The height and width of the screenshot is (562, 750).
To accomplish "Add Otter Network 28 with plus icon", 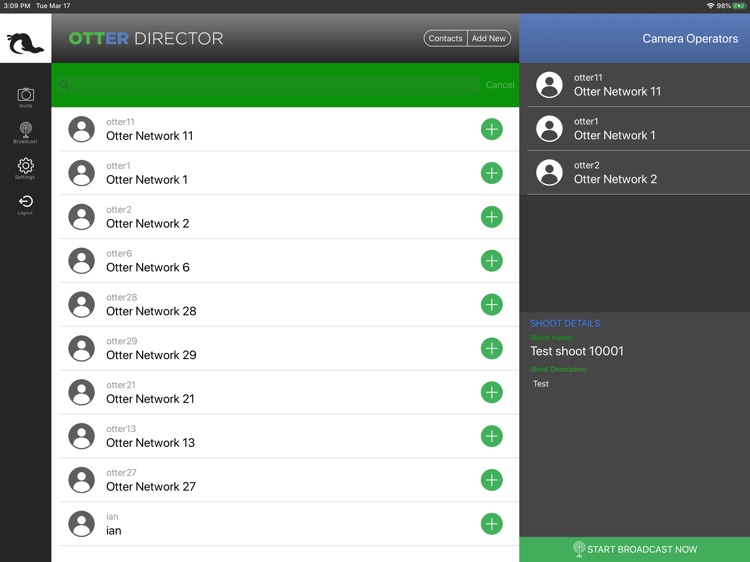I will [491, 305].
